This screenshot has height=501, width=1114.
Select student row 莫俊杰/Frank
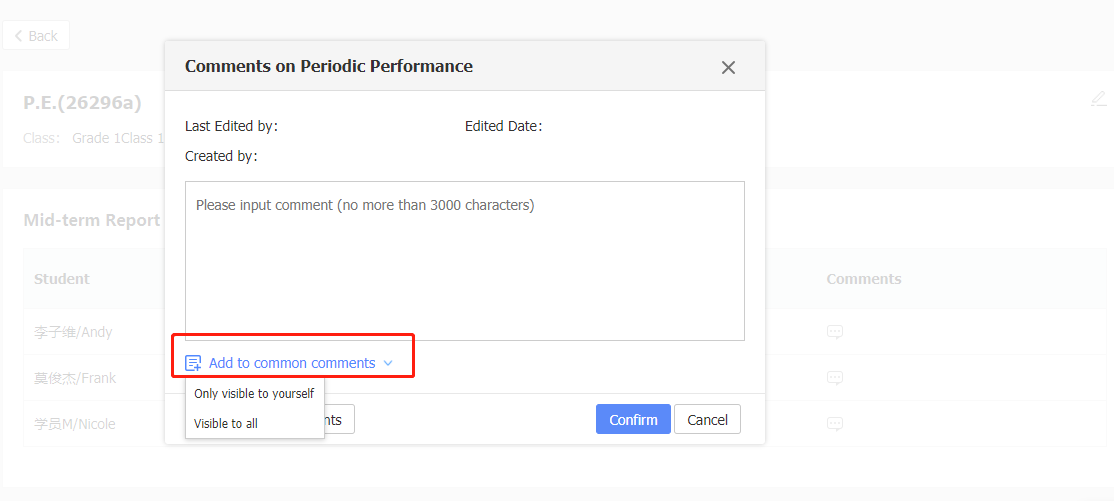click(x=73, y=378)
